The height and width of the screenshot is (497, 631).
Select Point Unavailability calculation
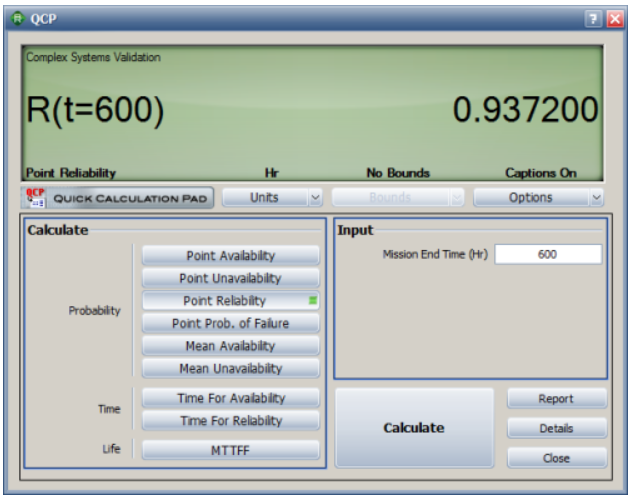231,278
